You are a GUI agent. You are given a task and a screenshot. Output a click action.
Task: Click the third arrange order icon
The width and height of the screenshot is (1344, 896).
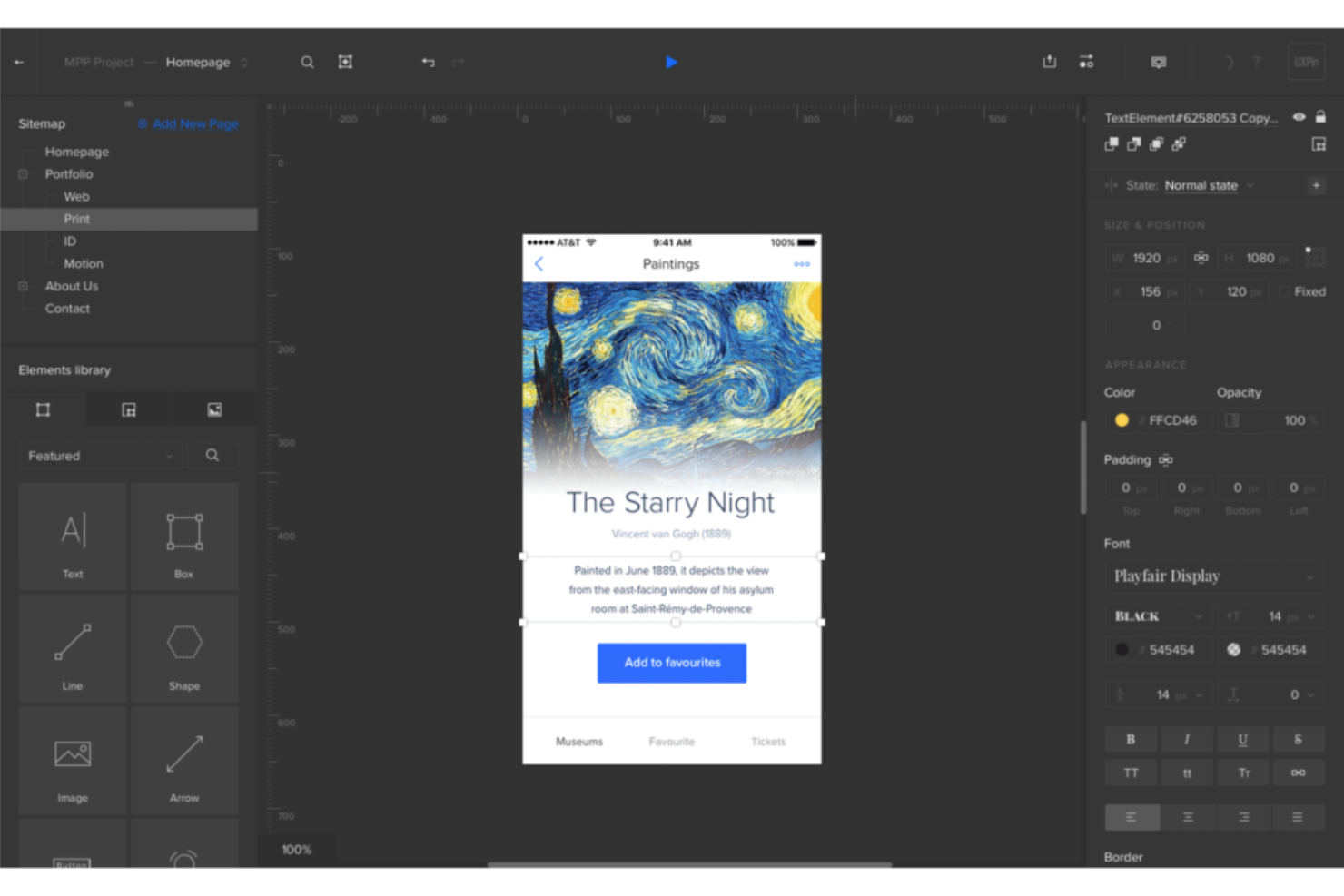point(1156,144)
